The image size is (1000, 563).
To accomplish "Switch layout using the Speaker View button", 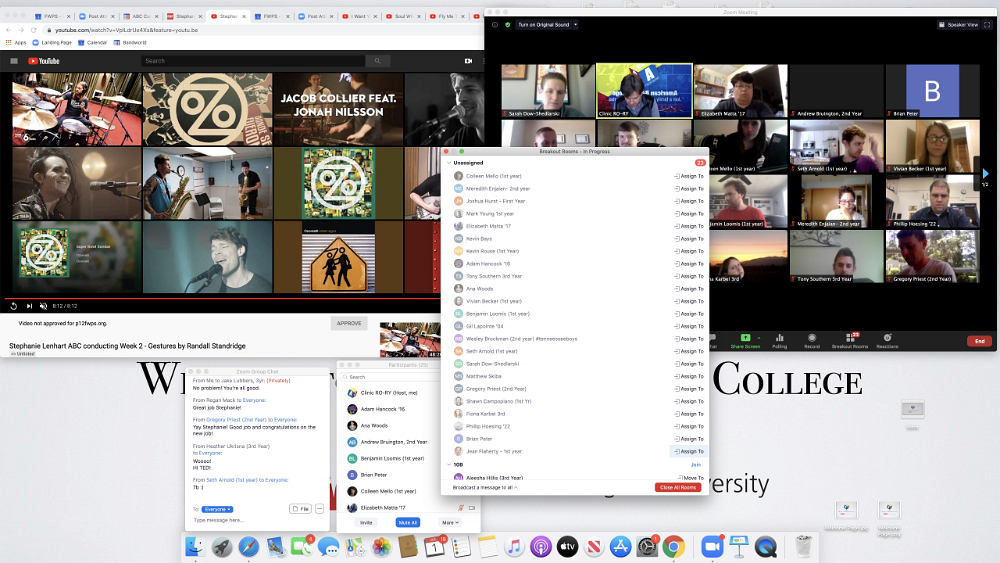I will point(959,25).
